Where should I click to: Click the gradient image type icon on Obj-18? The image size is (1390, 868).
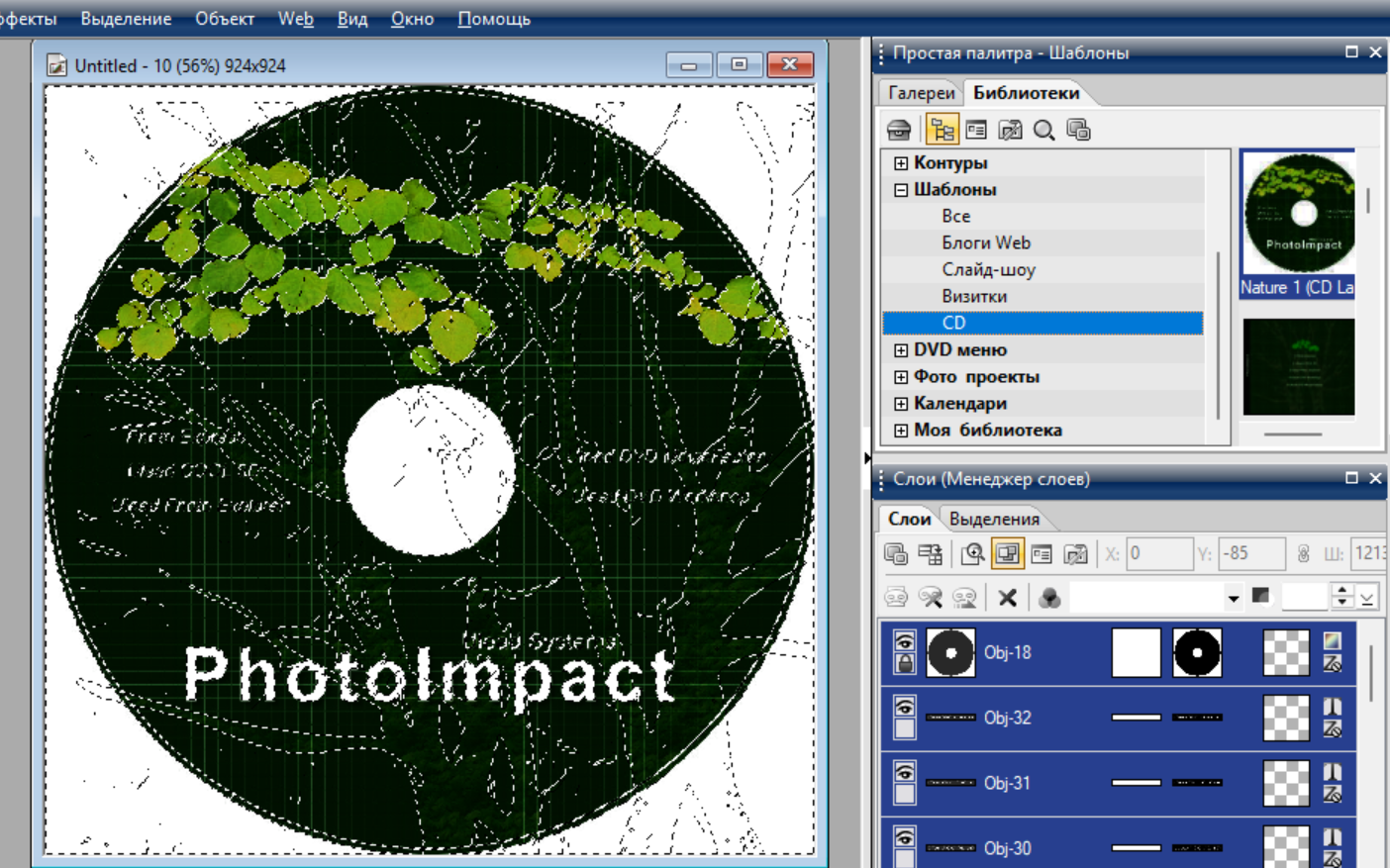tap(1333, 641)
